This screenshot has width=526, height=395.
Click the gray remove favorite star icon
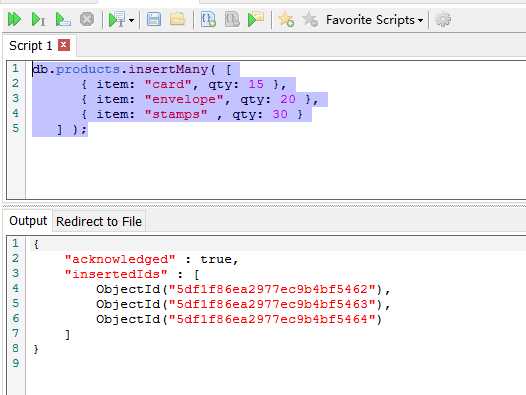[x=310, y=19]
